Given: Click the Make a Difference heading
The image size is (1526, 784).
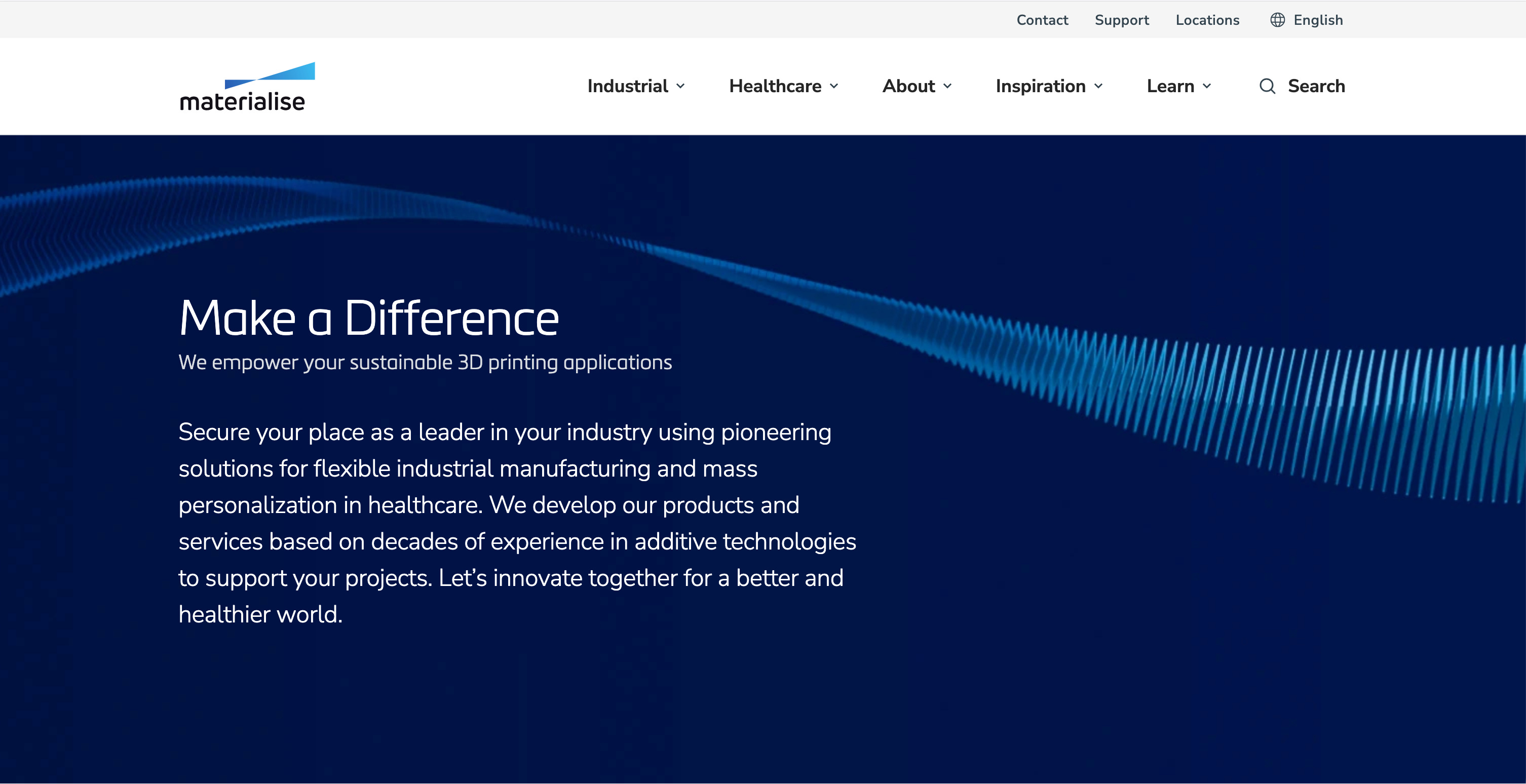Looking at the screenshot, I should [x=368, y=319].
